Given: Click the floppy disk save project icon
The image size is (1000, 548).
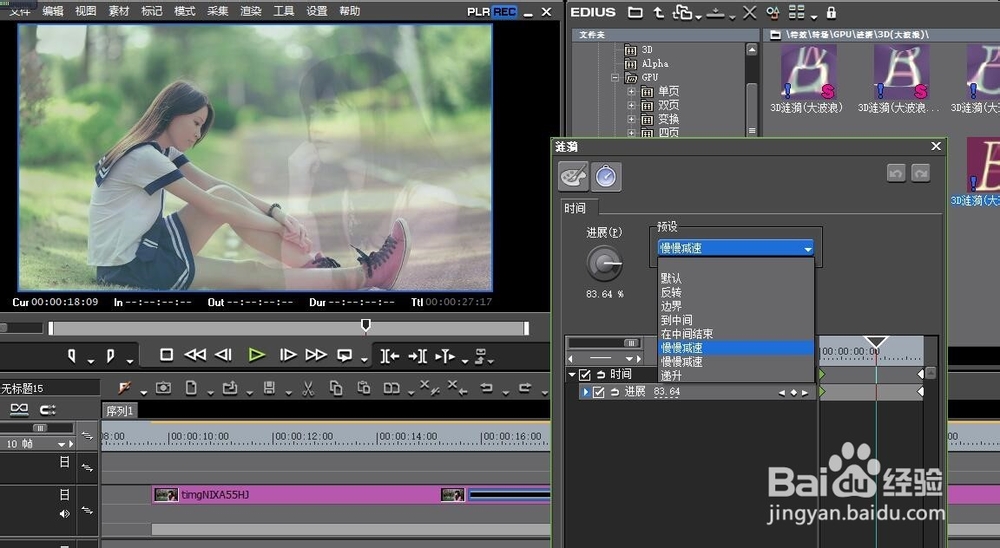Looking at the screenshot, I should click(x=269, y=388).
